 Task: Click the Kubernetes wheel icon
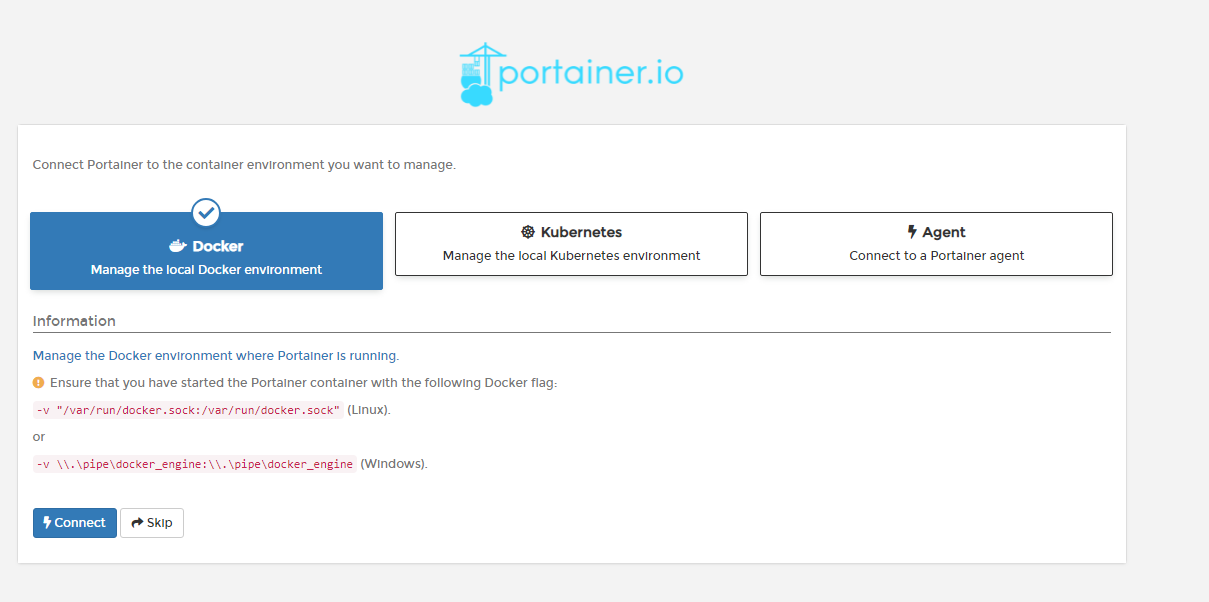coord(528,232)
